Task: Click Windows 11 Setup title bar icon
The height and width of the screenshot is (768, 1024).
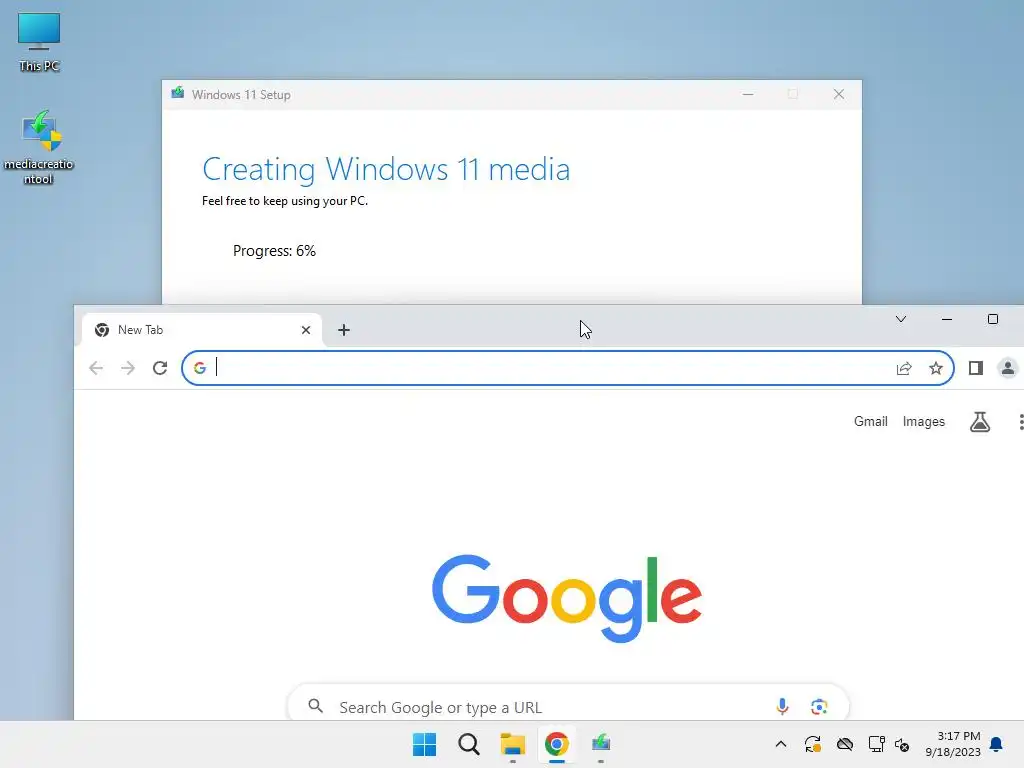Action: [x=178, y=93]
